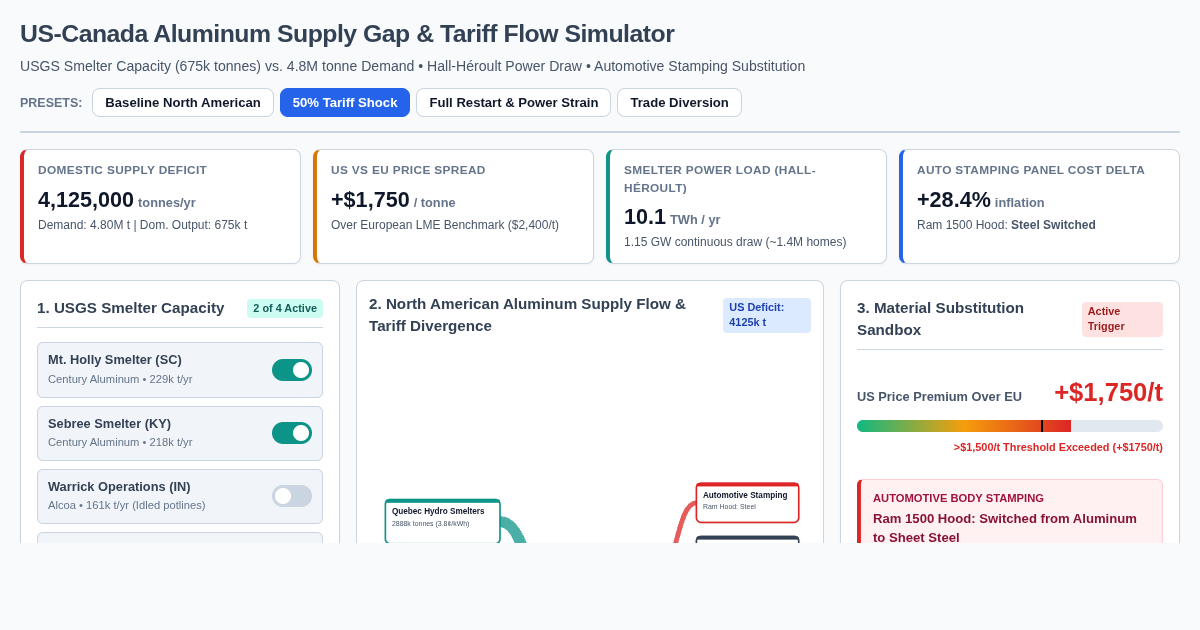This screenshot has width=1200, height=630.
Task: Click Over European LME Benchmark subtext
Action: click(x=445, y=225)
